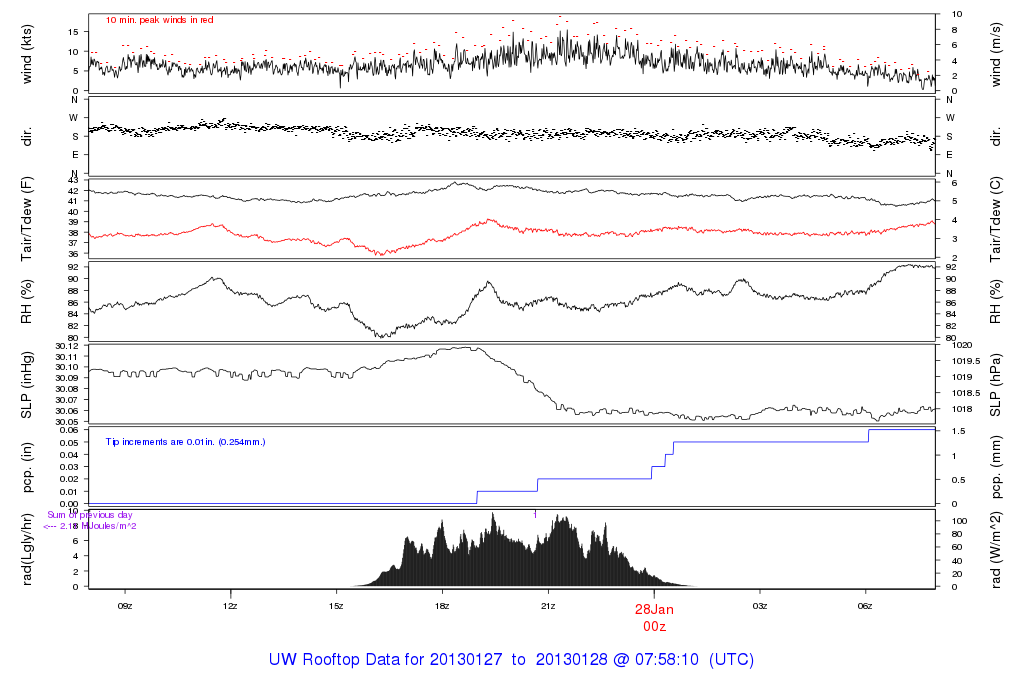Click the '100' radiation W/m^2 tick label
Screen dimensions: 1024x700
959,521
